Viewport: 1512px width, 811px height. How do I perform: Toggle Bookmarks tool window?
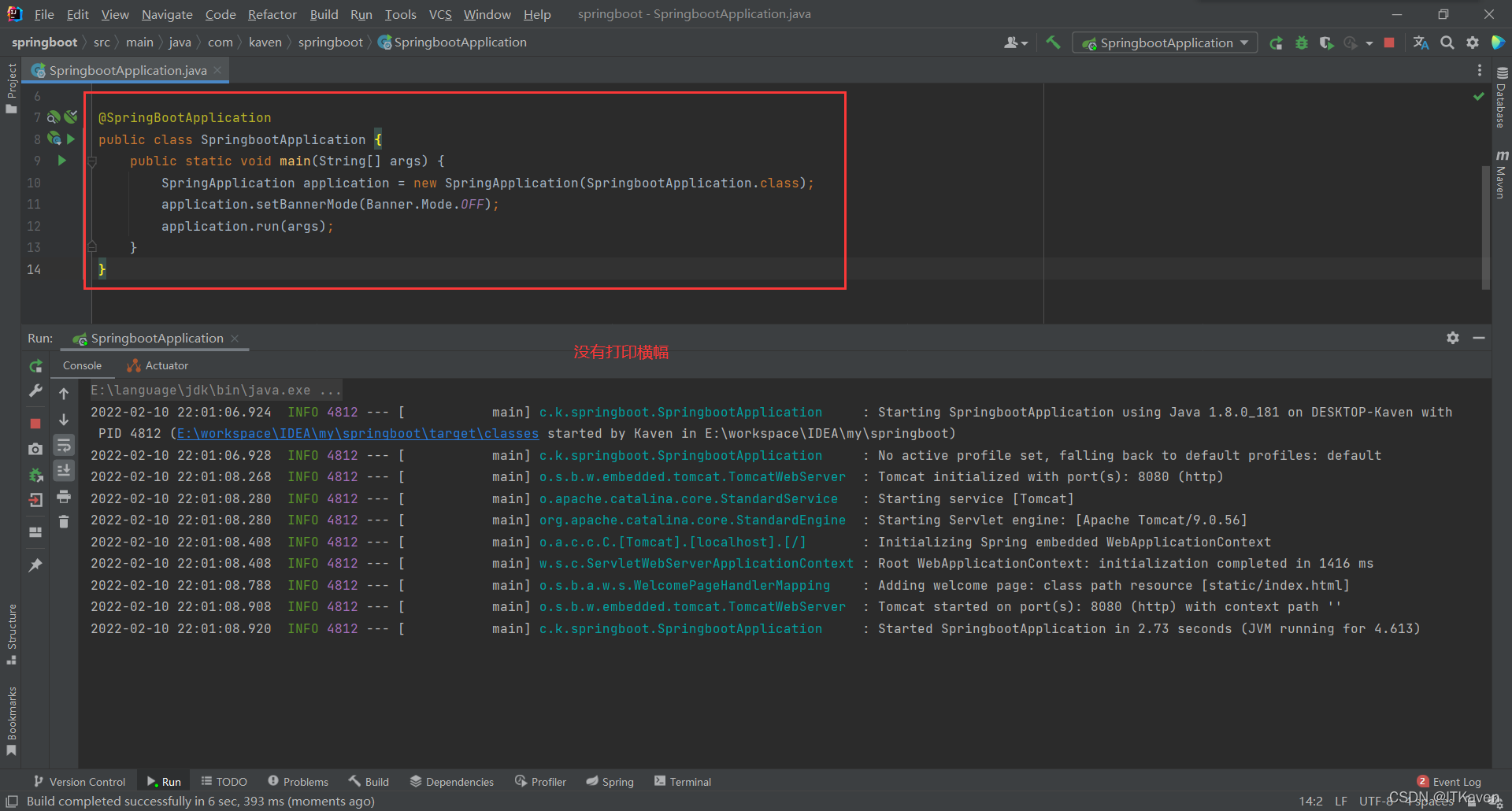(11, 720)
